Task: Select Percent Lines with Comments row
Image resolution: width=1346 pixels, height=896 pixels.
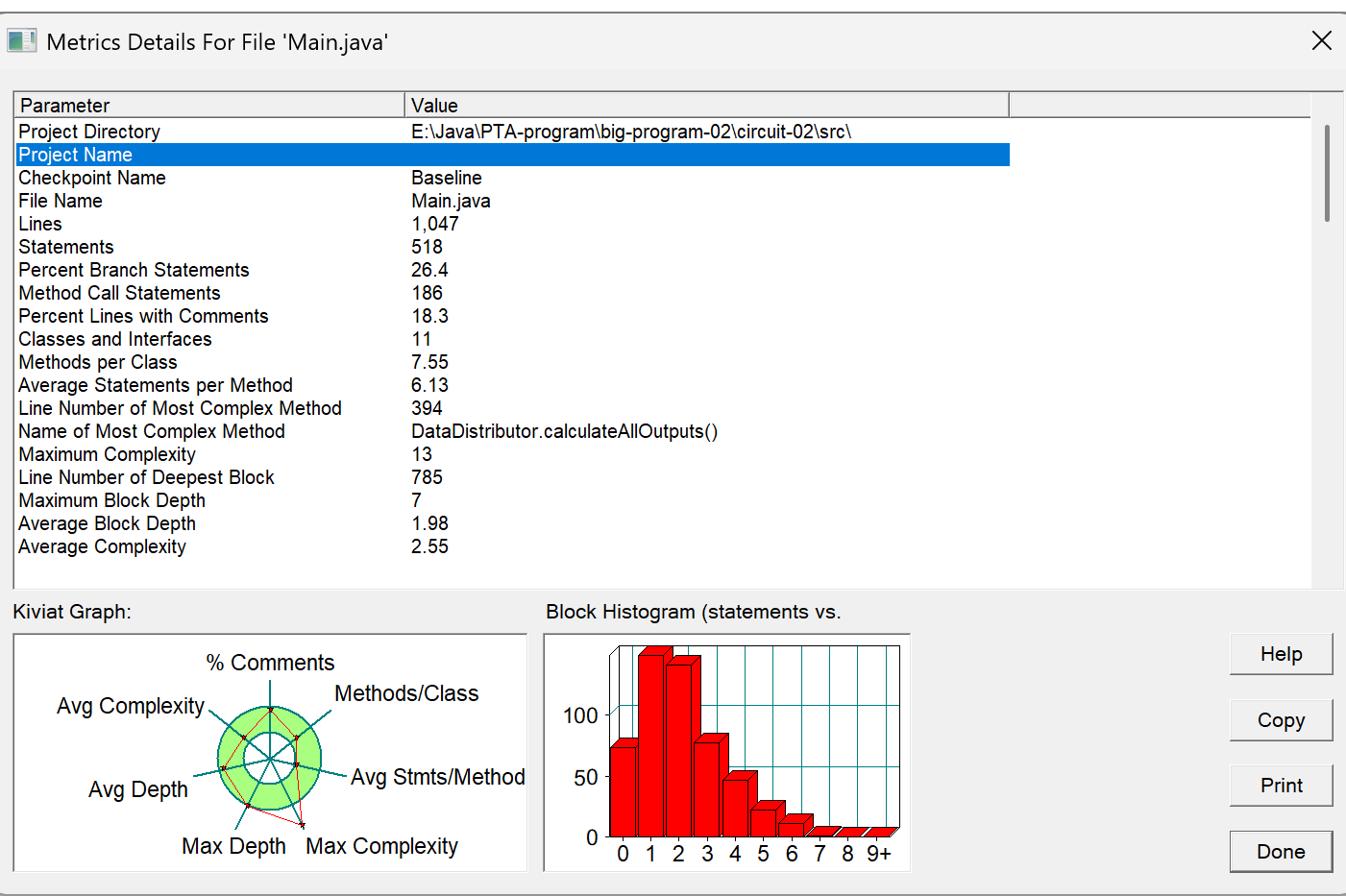Action: (513, 316)
